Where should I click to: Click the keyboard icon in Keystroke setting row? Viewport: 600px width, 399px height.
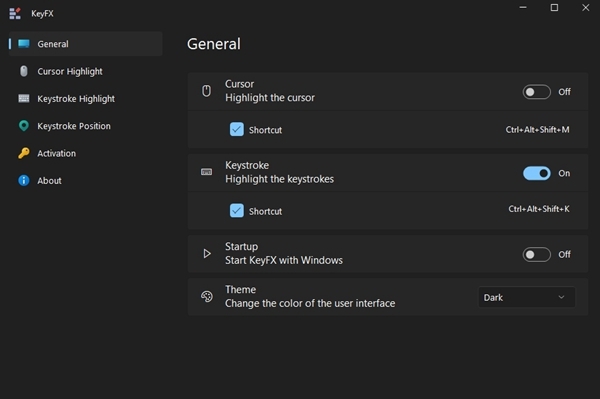[x=206, y=172]
